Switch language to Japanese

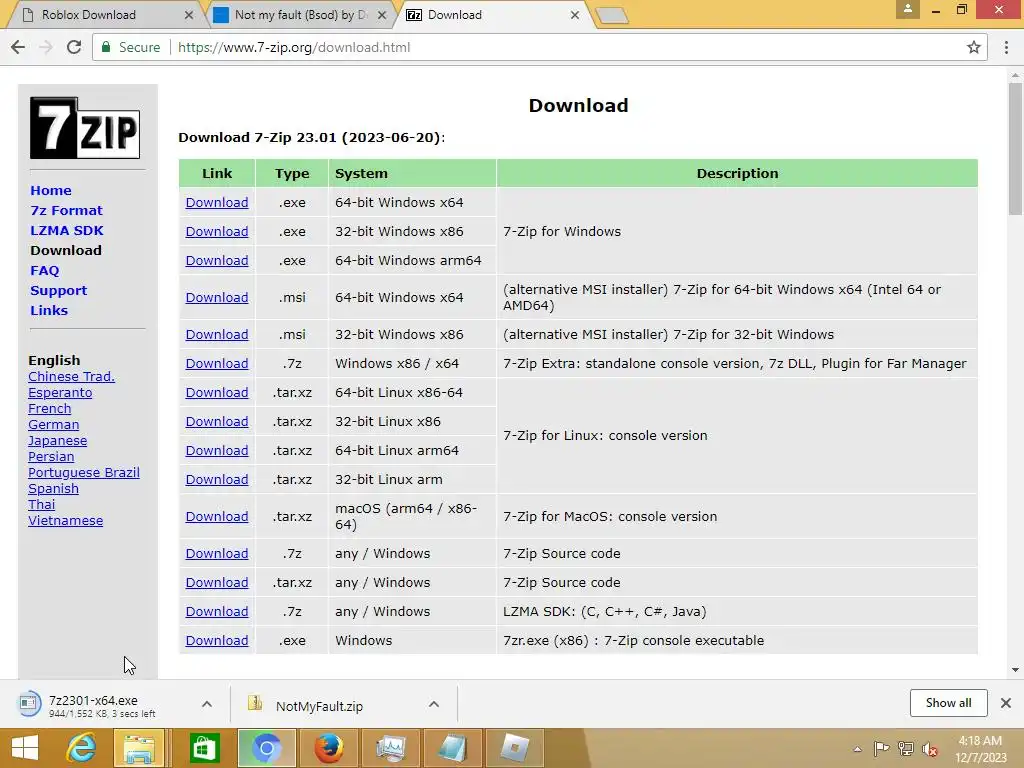point(57,440)
